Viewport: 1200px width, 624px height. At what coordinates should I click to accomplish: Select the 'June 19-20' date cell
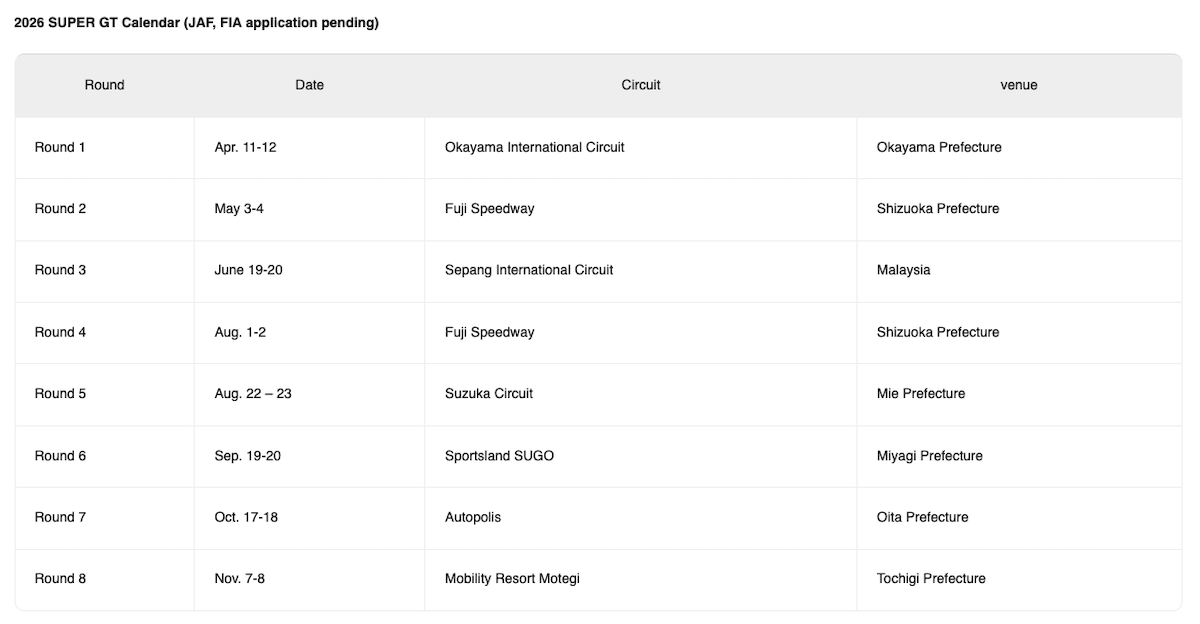309,270
